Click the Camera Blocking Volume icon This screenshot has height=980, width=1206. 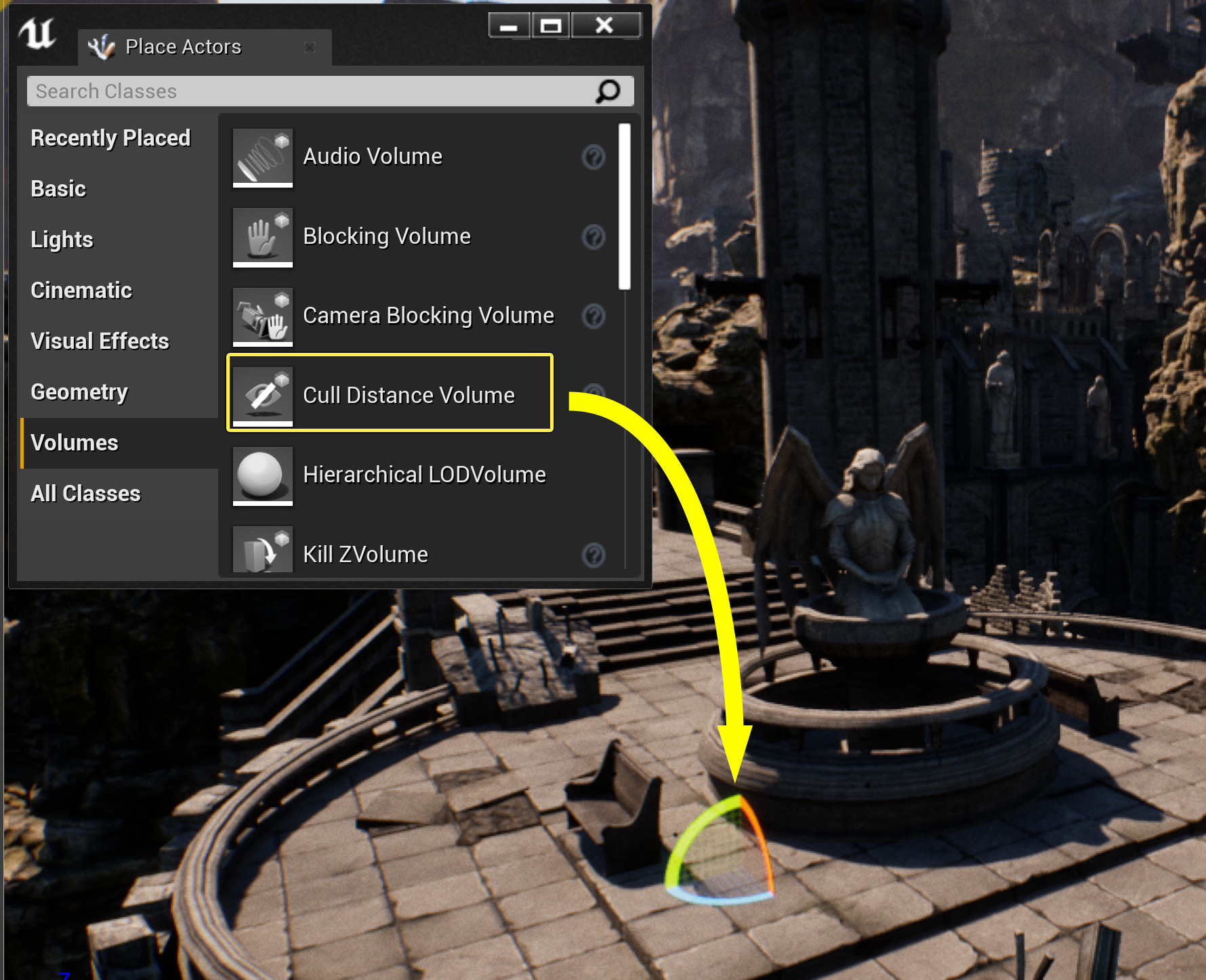click(263, 316)
